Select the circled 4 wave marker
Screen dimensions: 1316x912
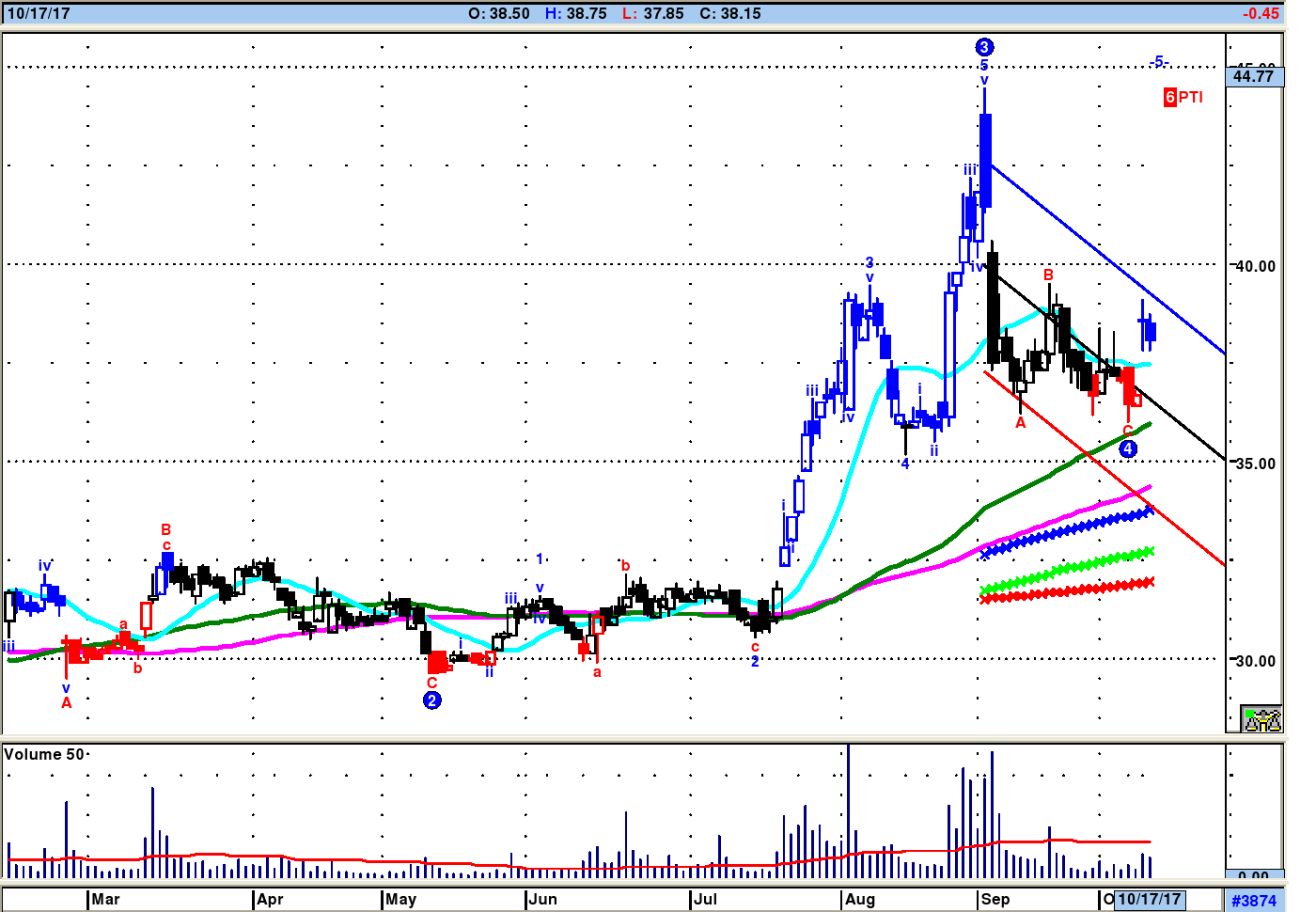point(1128,448)
